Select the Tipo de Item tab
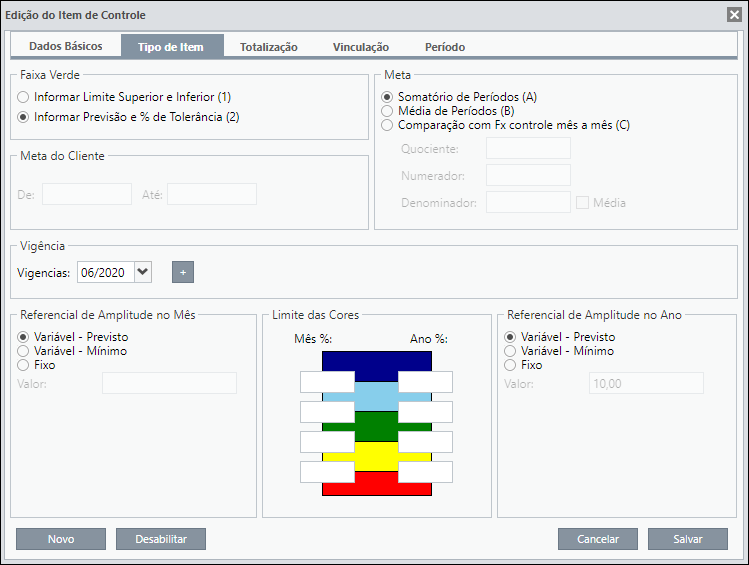 pyautogui.click(x=171, y=47)
